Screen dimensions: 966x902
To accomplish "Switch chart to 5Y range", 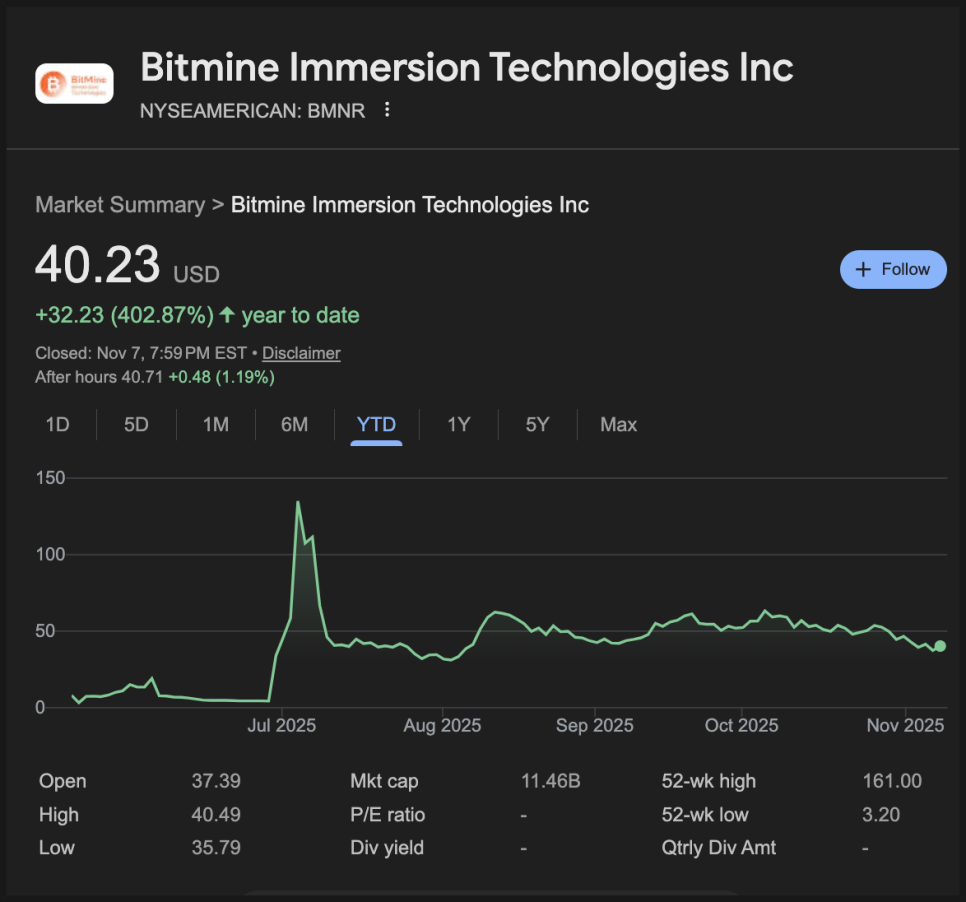I will click(x=537, y=425).
